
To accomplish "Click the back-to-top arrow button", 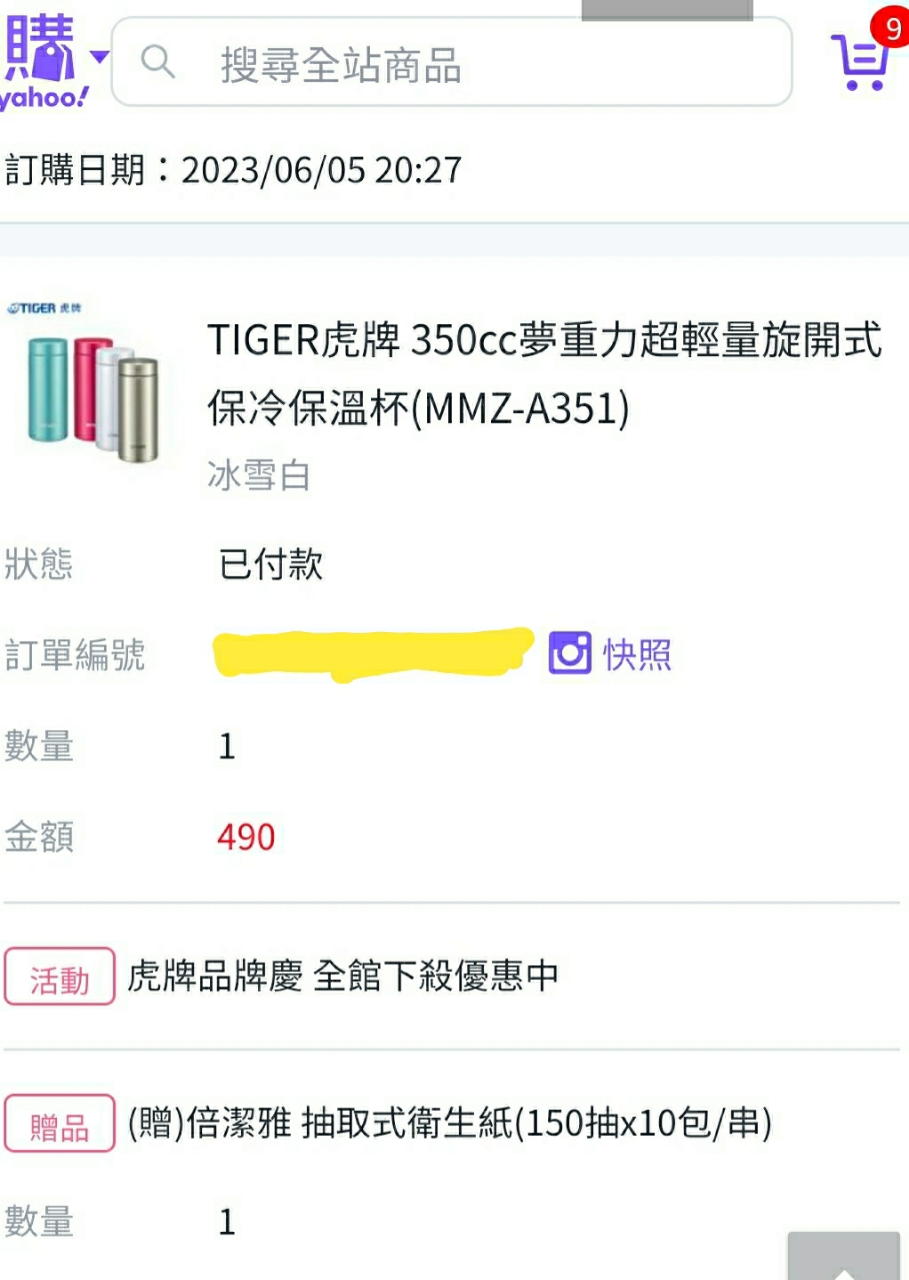I will [x=844, y=1256].
